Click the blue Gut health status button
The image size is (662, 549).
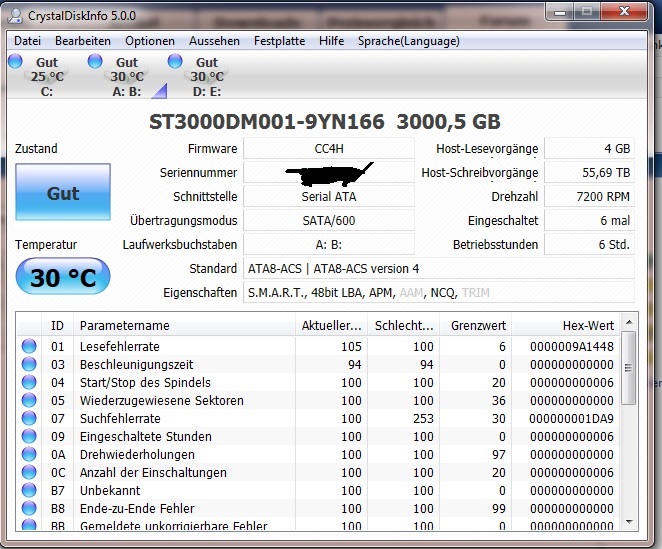(x=63, y=192)
